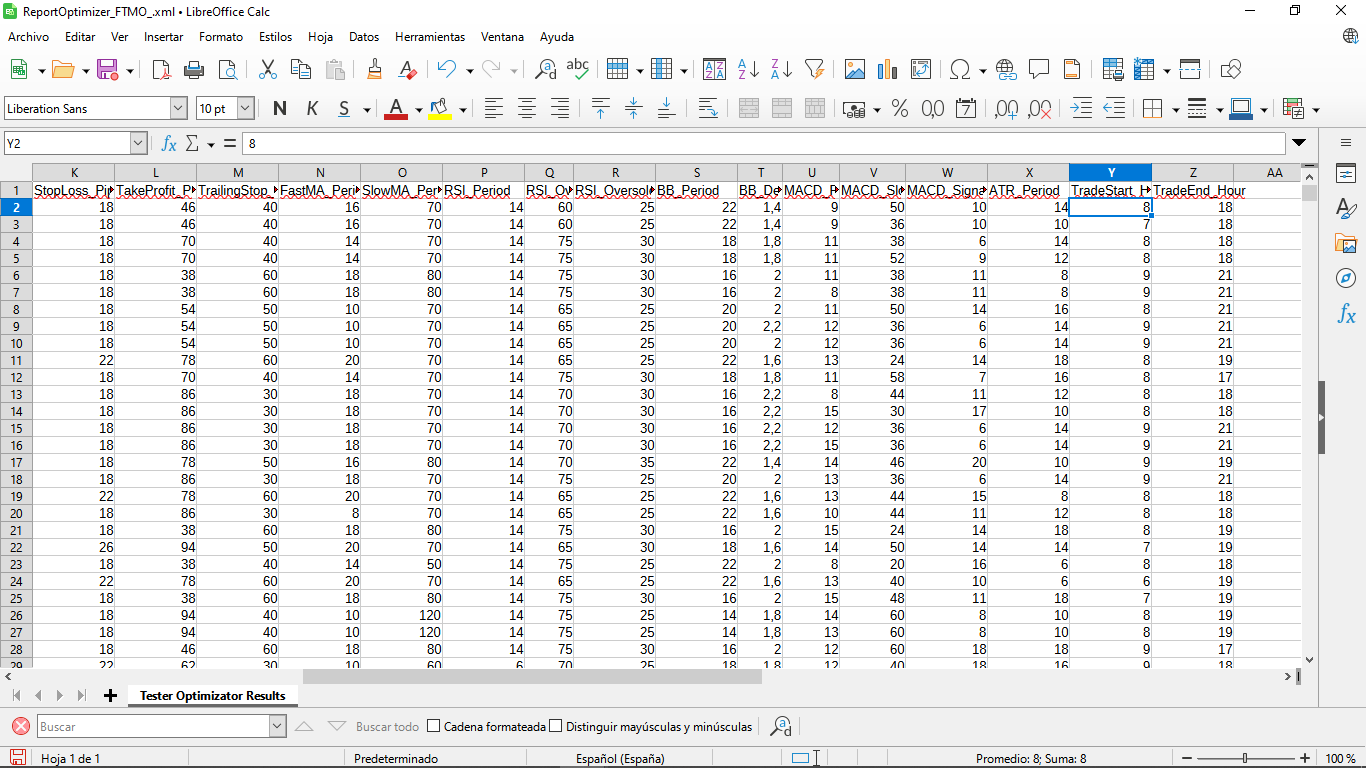
Task: Insert a chart using chart icon
Action: (887, 69)
